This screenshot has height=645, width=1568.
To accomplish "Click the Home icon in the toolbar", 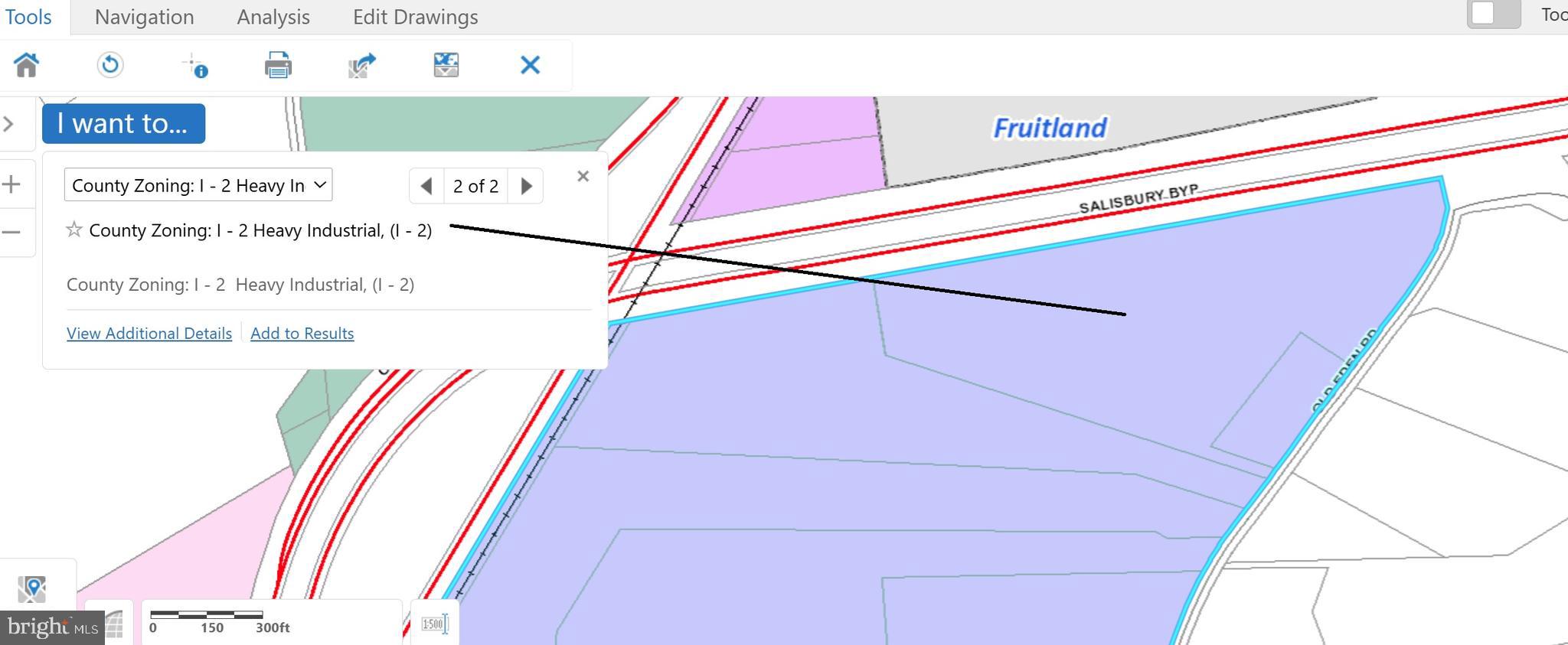I will coord(27,65).
